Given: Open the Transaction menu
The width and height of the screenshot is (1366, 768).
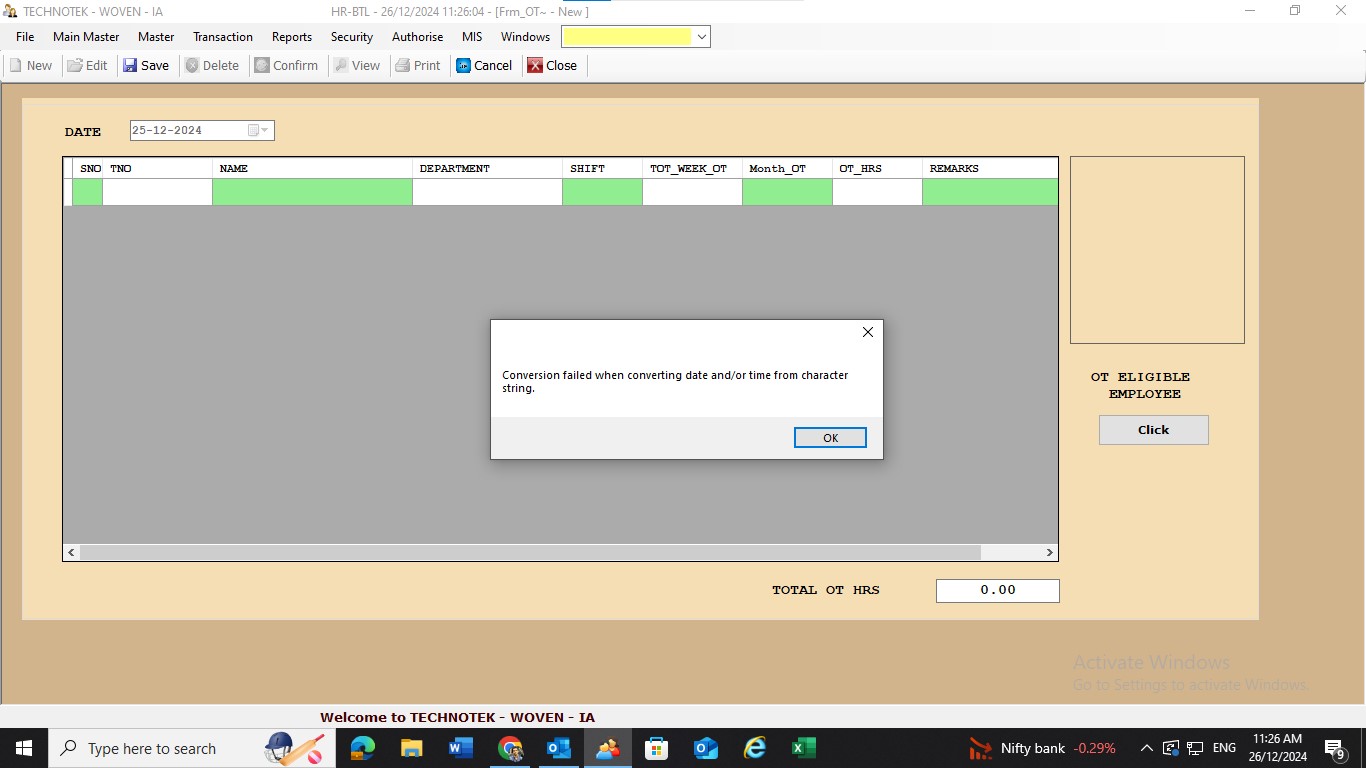Looking at the screenshot, I should [222, 37].
